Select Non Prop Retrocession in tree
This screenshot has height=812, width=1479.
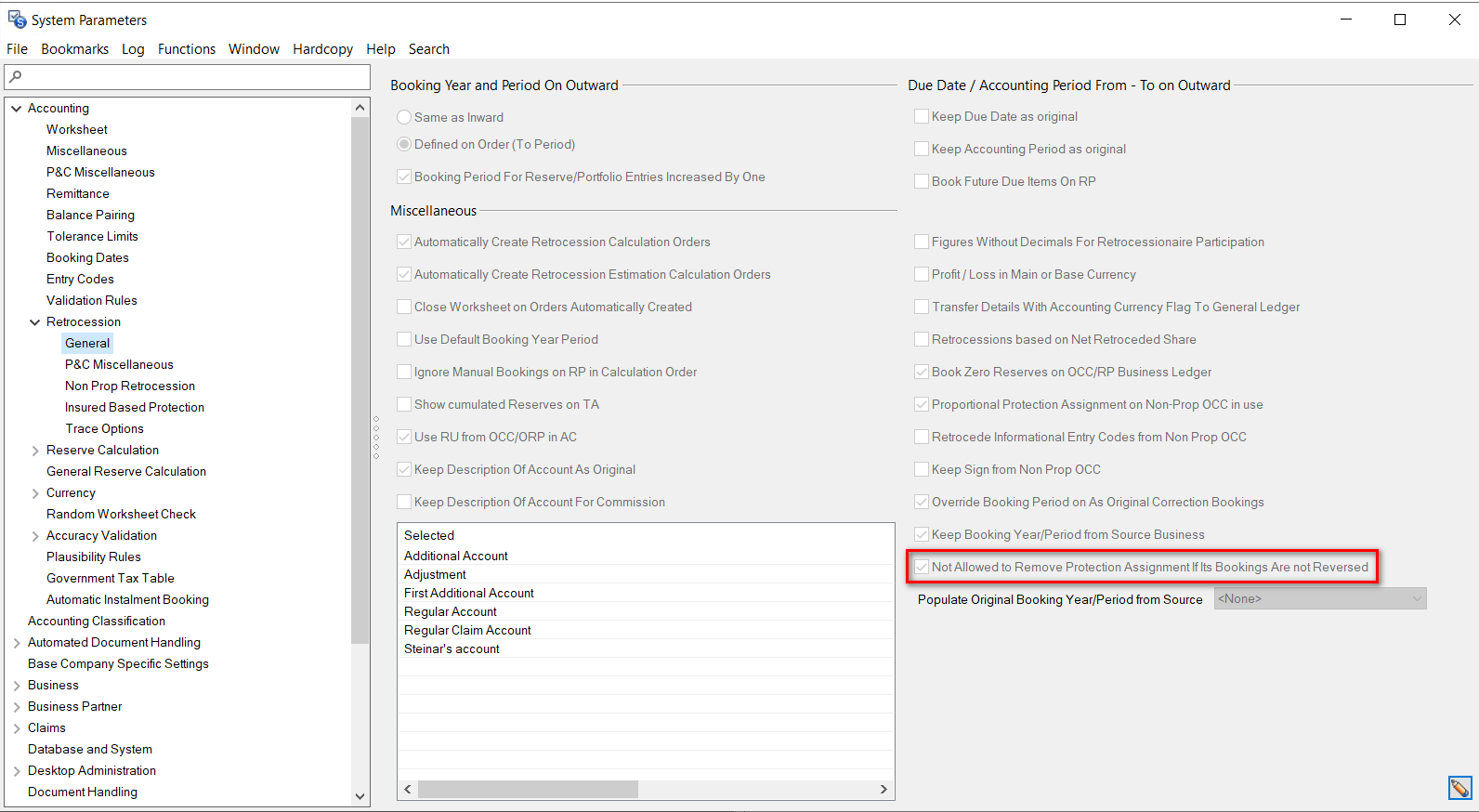[x=130, y=386]
